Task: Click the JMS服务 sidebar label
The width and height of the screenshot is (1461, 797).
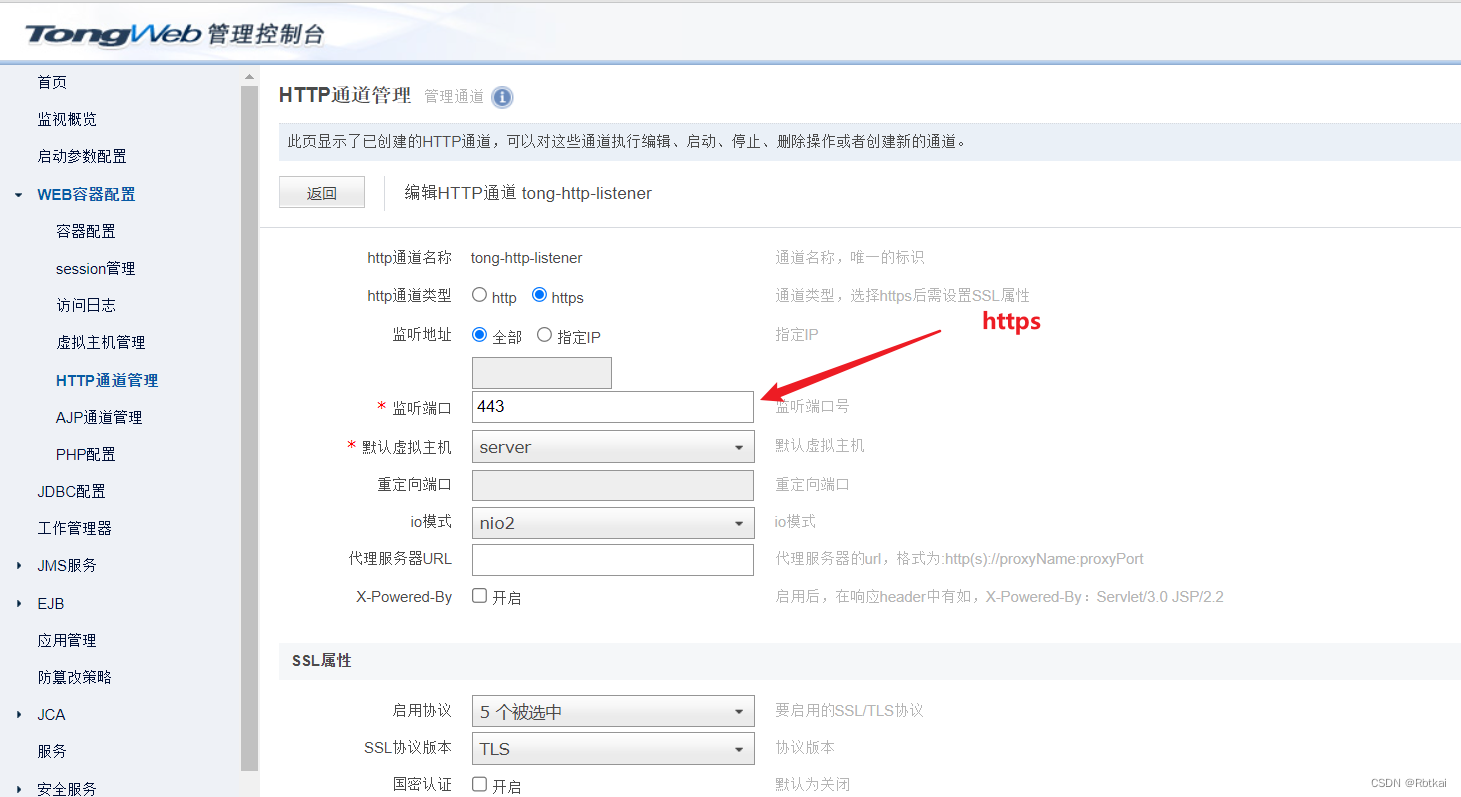Action: pos(67,566)
